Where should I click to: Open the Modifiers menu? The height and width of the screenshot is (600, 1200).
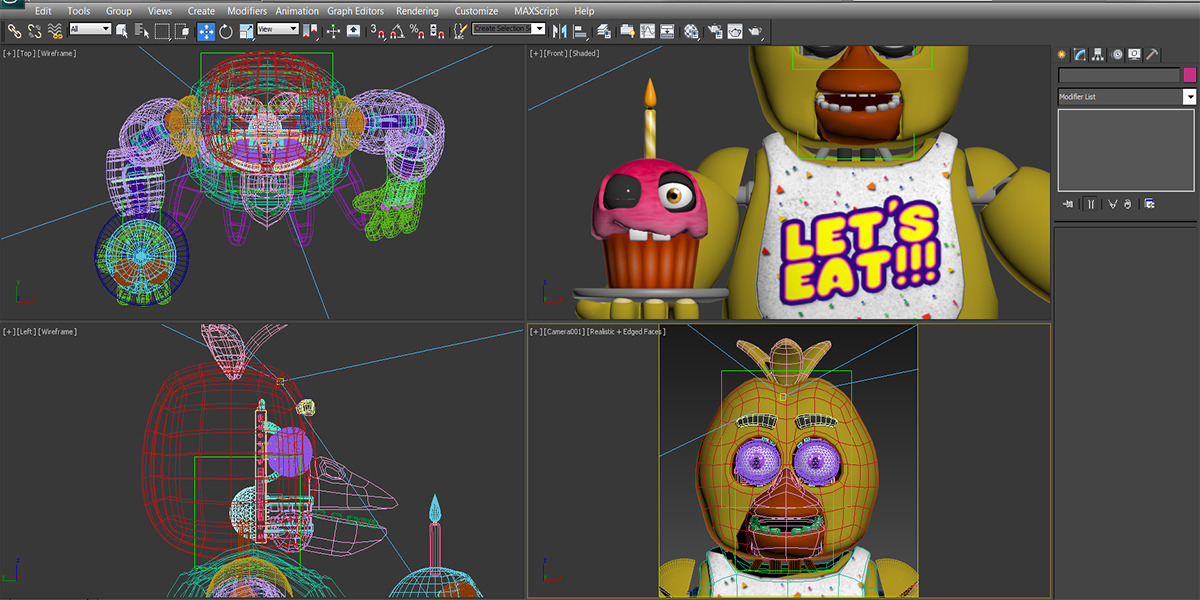[246, 11]
